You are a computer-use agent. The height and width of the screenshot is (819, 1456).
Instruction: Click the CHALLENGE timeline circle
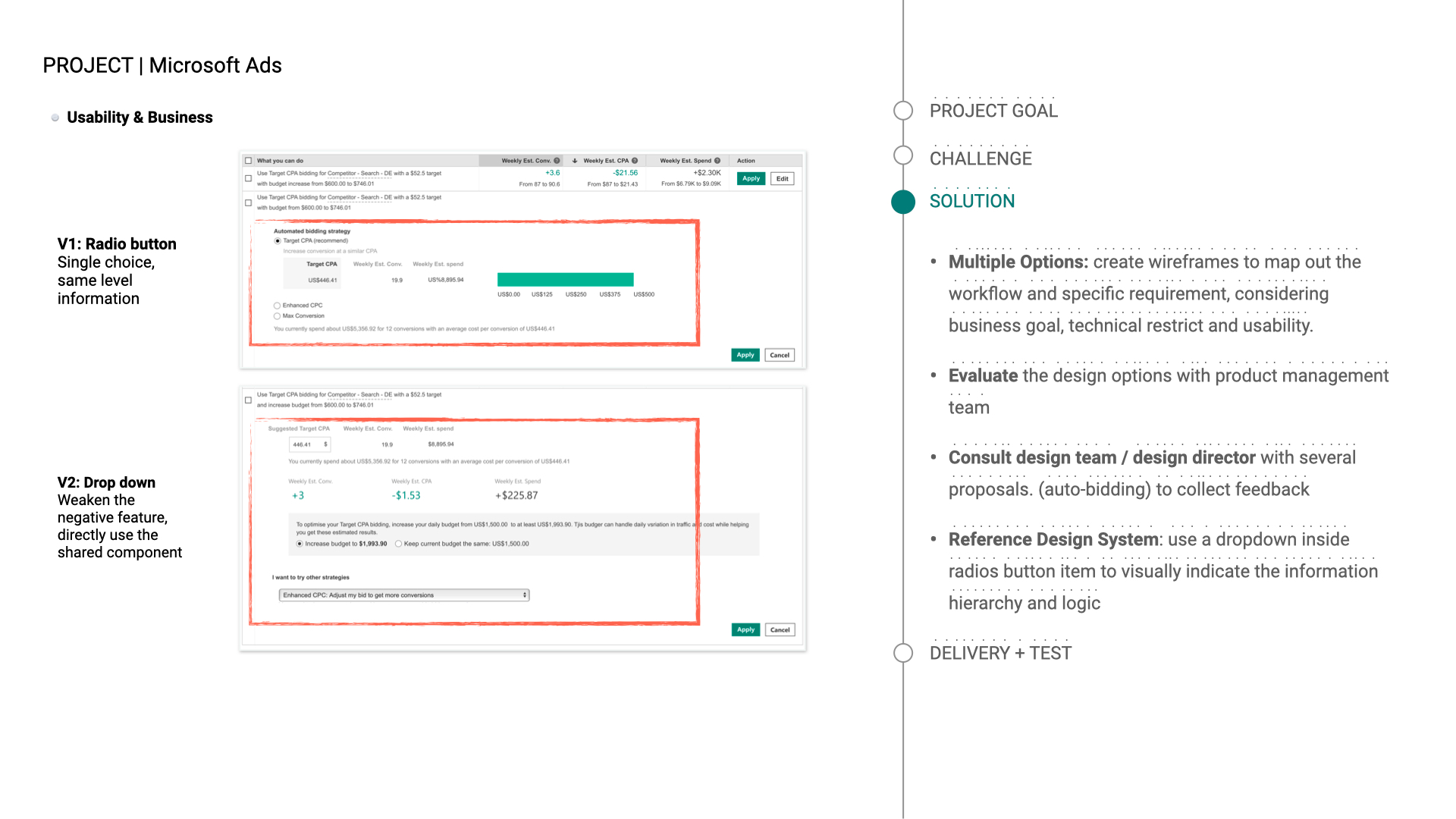(x=903, y=155)
